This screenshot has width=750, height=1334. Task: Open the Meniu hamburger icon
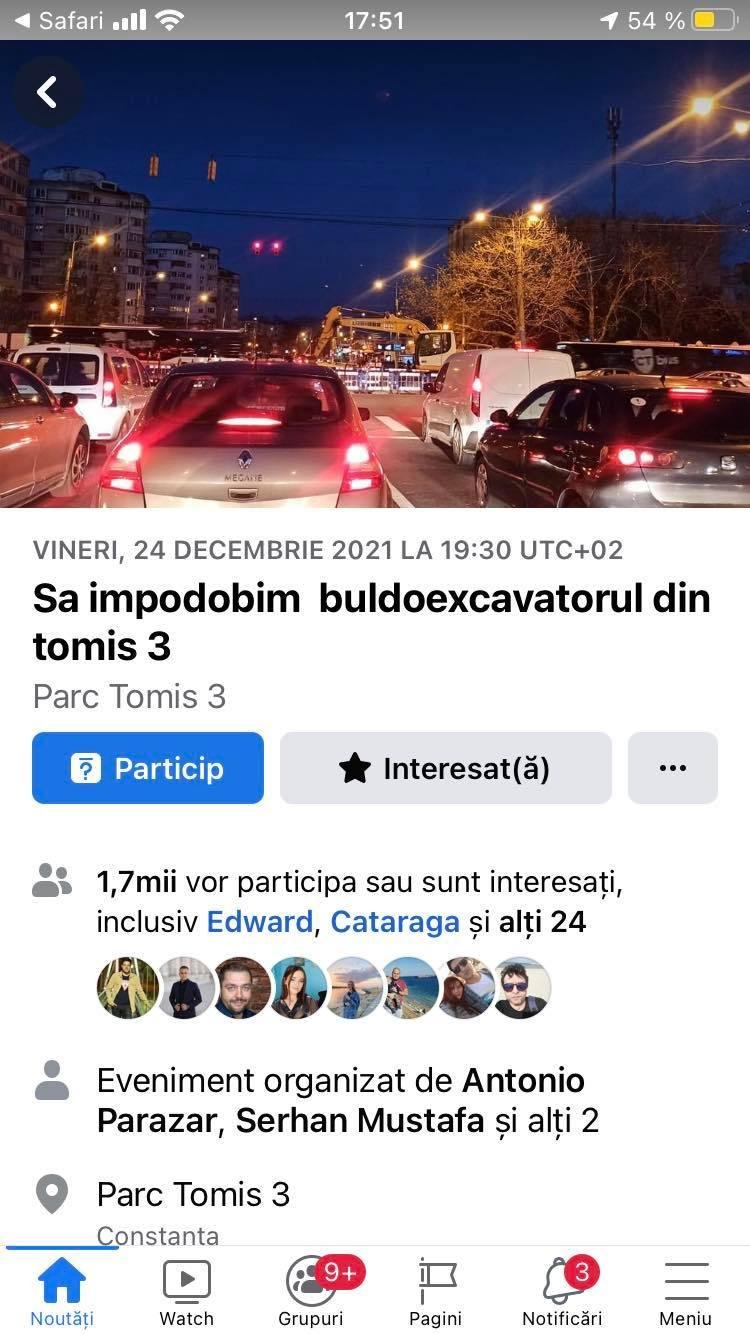click(x=686, y=1280)
